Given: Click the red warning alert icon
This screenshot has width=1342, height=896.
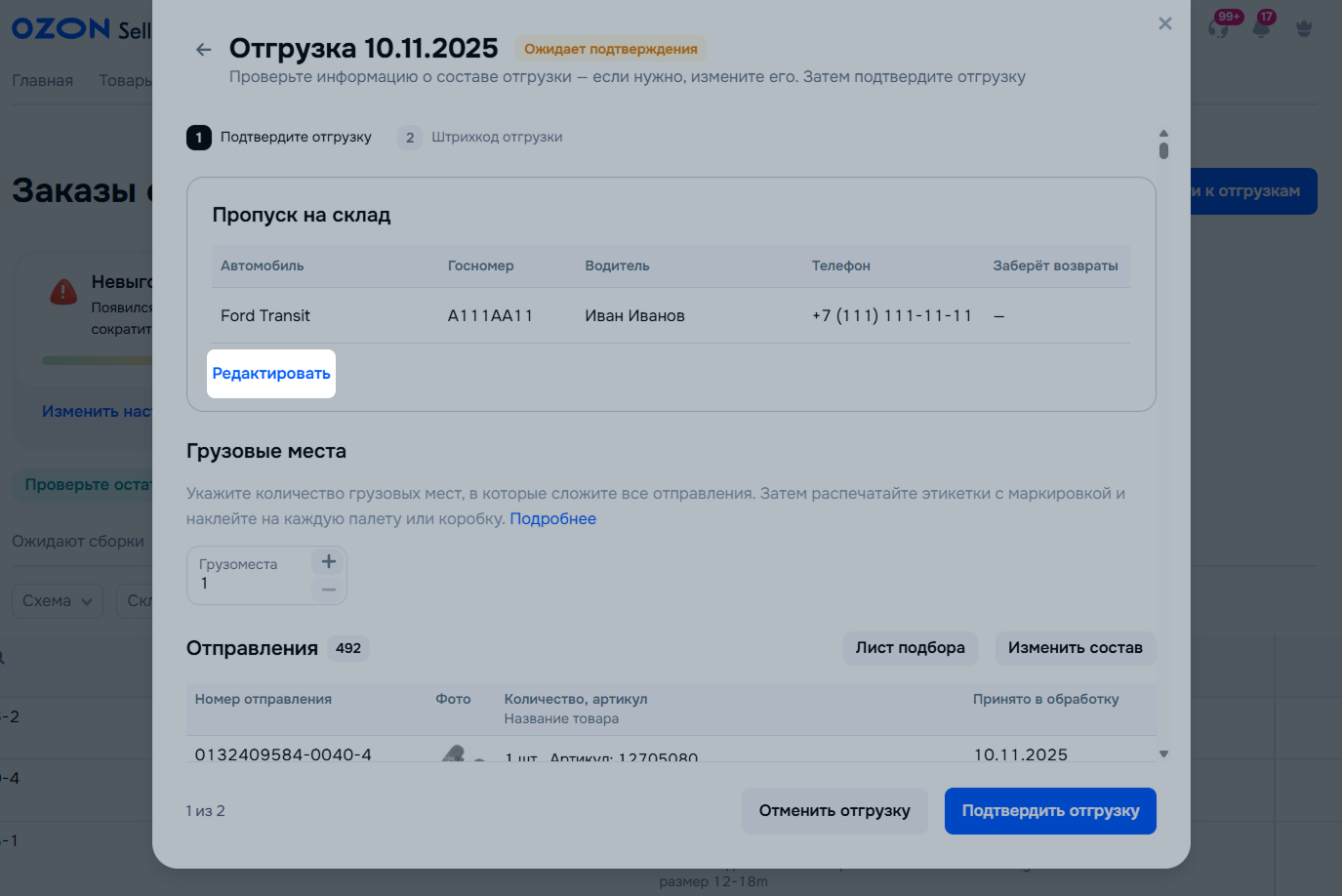Looking at the screenshot, I should 63,291.
